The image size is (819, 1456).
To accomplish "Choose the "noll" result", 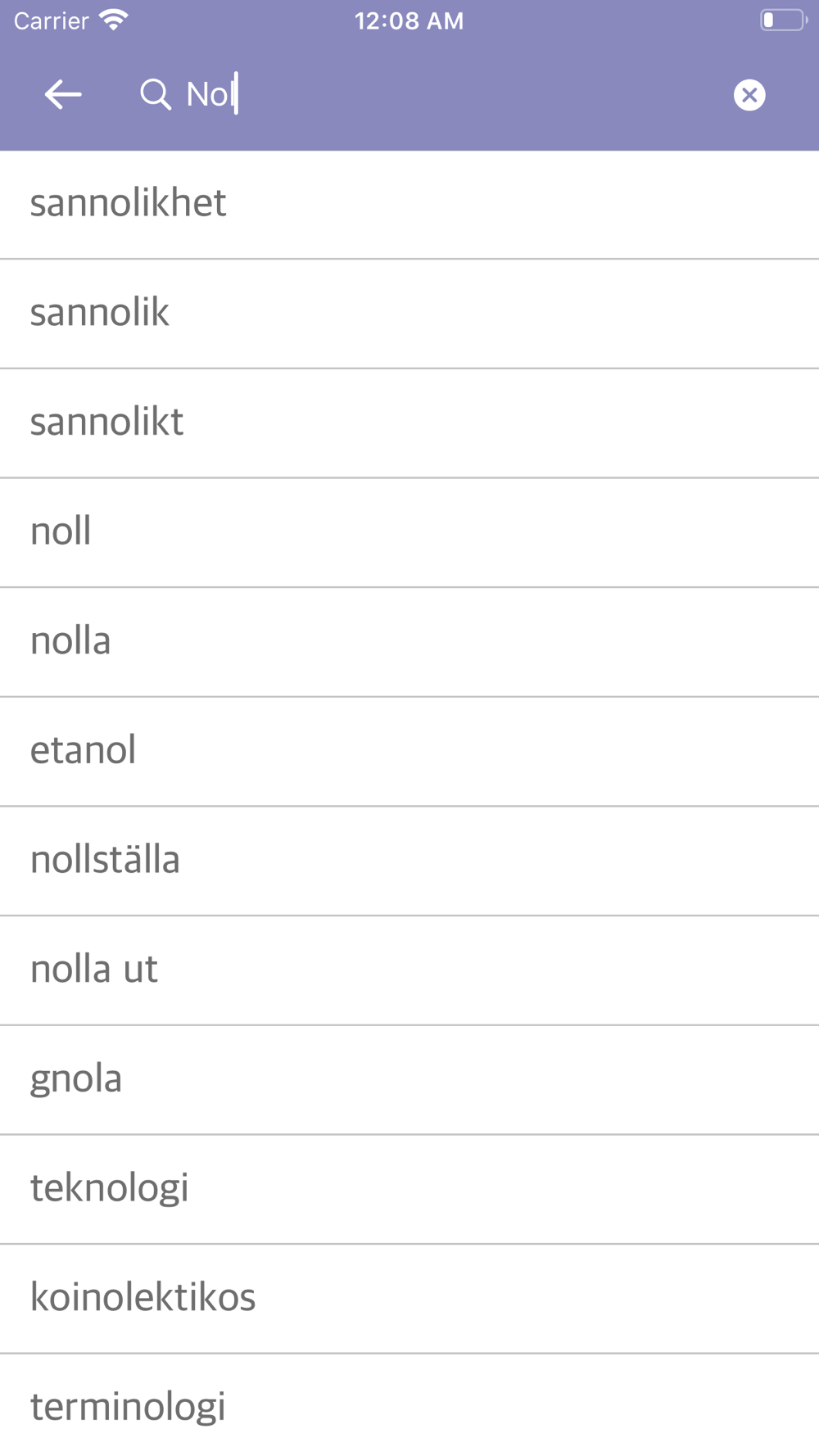I will 409,533.
